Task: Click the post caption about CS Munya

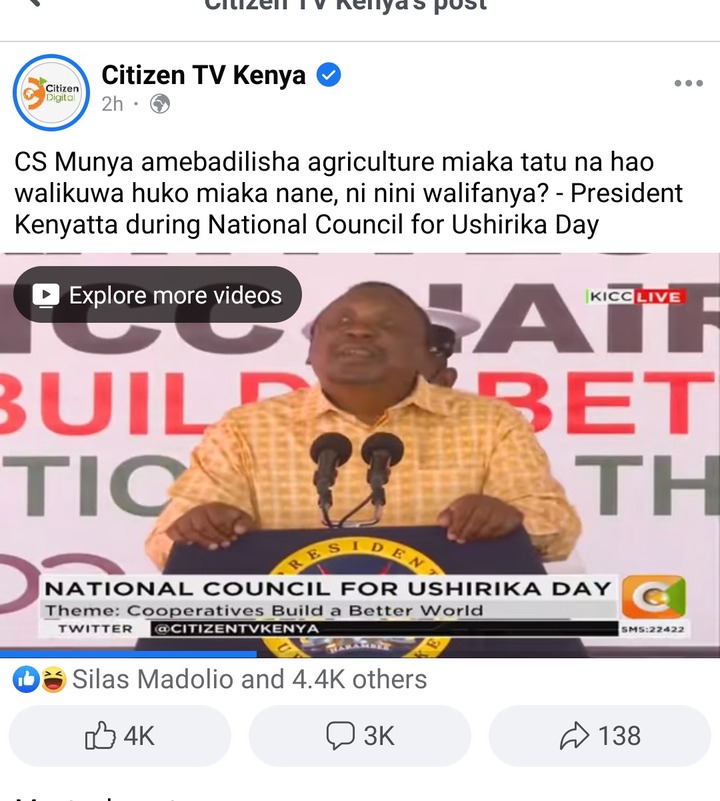Action: (x=349, y=193)
